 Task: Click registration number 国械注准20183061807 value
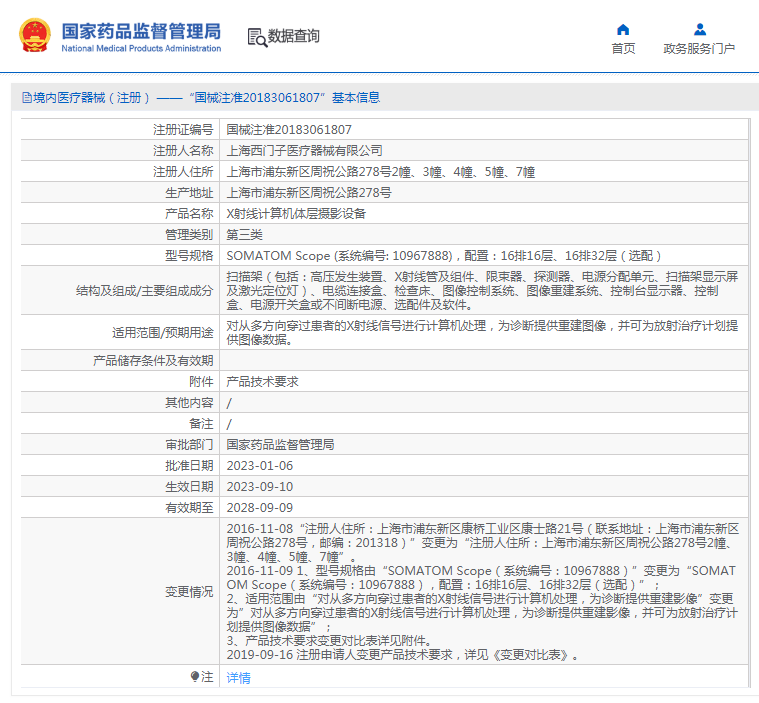point(289,130)
